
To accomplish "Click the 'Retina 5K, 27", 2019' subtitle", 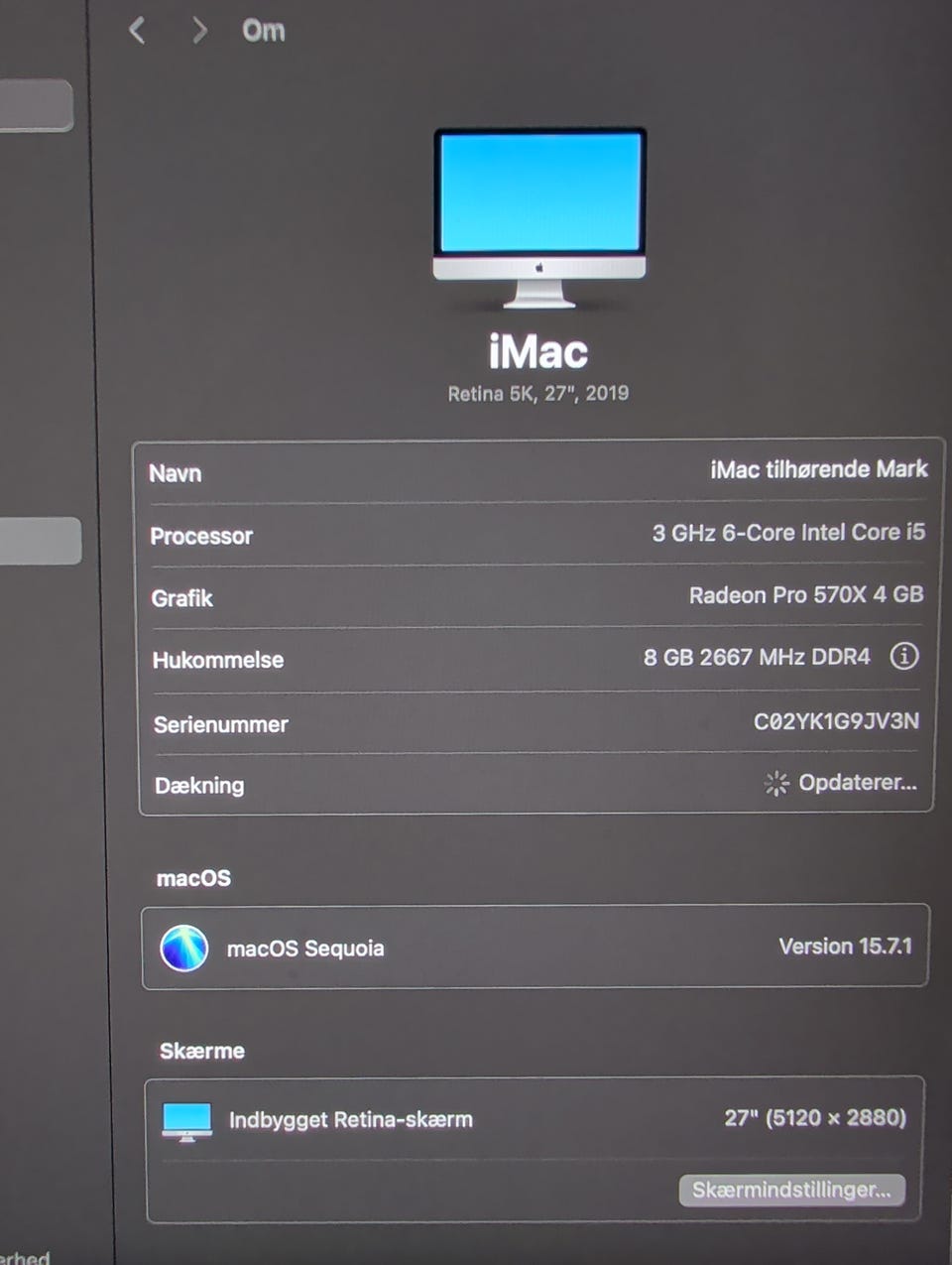I will [x=538, y=394].
